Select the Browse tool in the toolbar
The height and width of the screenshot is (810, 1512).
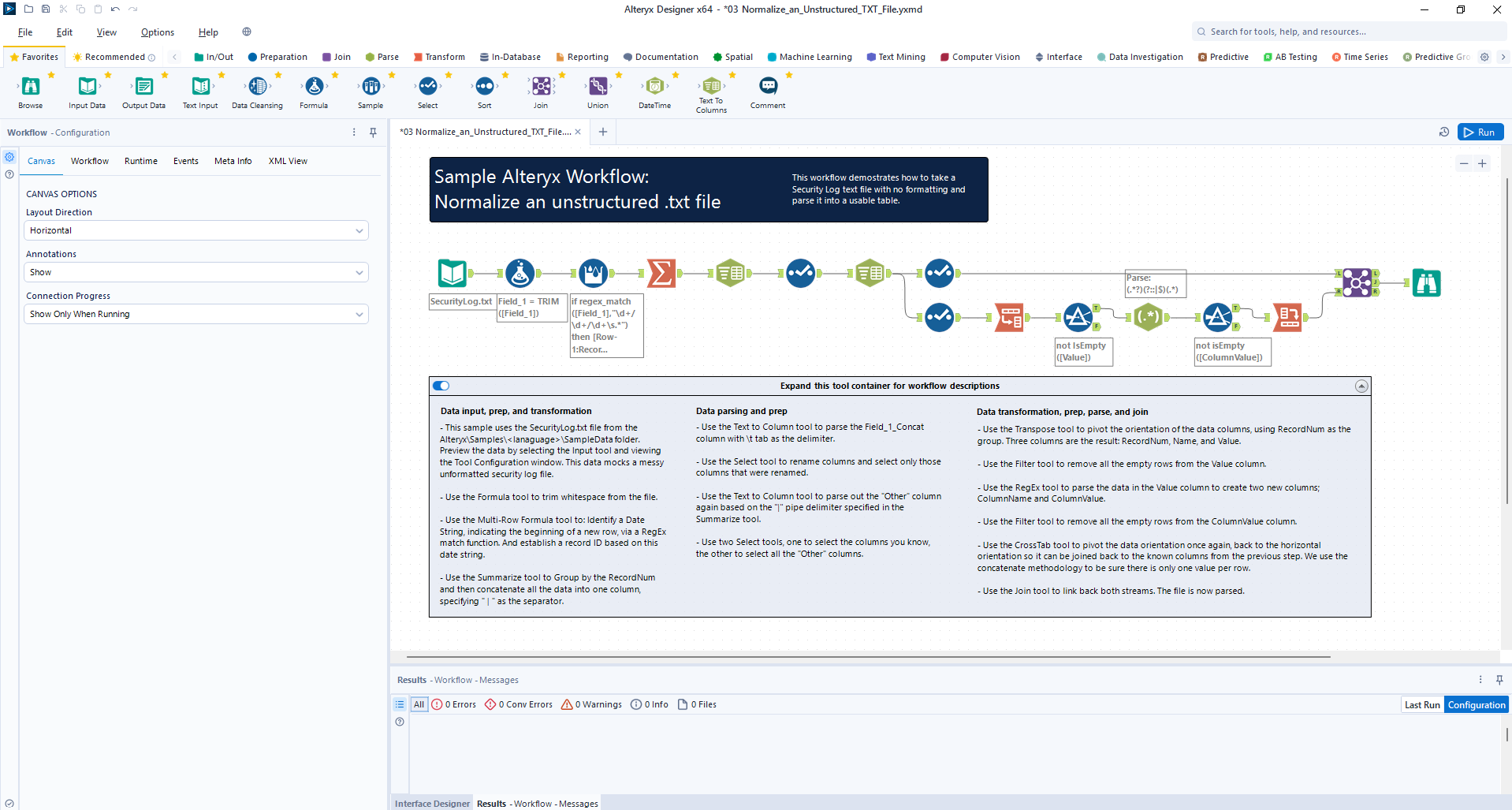click(30, 88)
